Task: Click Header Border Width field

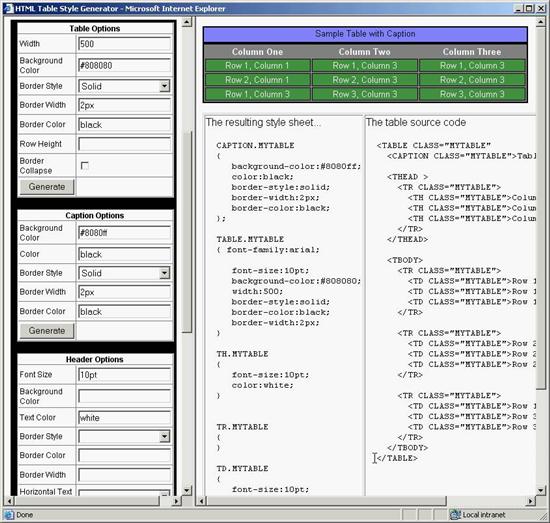Action: pyautogui.click(x=125, y=475)
